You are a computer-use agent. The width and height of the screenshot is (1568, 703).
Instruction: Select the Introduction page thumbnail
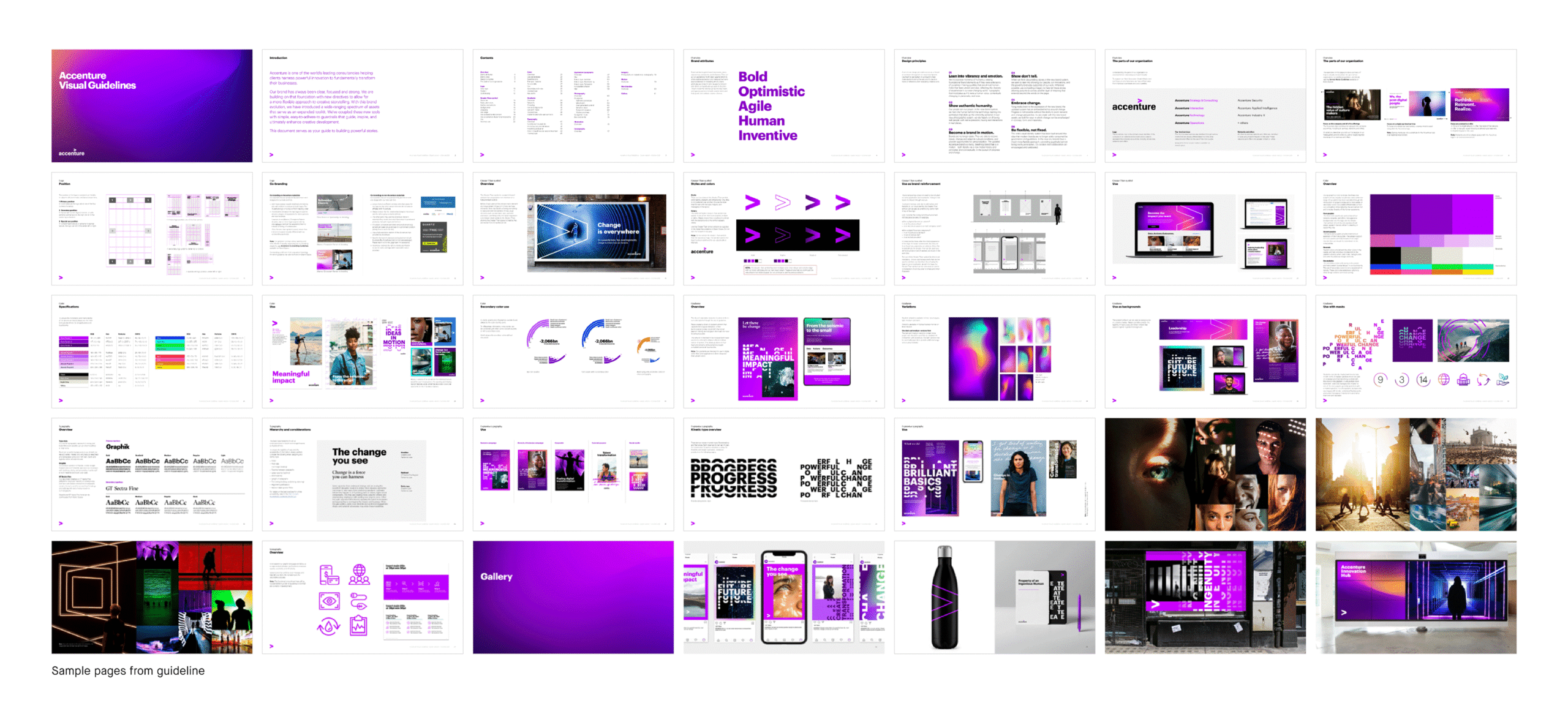click(x=362, y=105)
